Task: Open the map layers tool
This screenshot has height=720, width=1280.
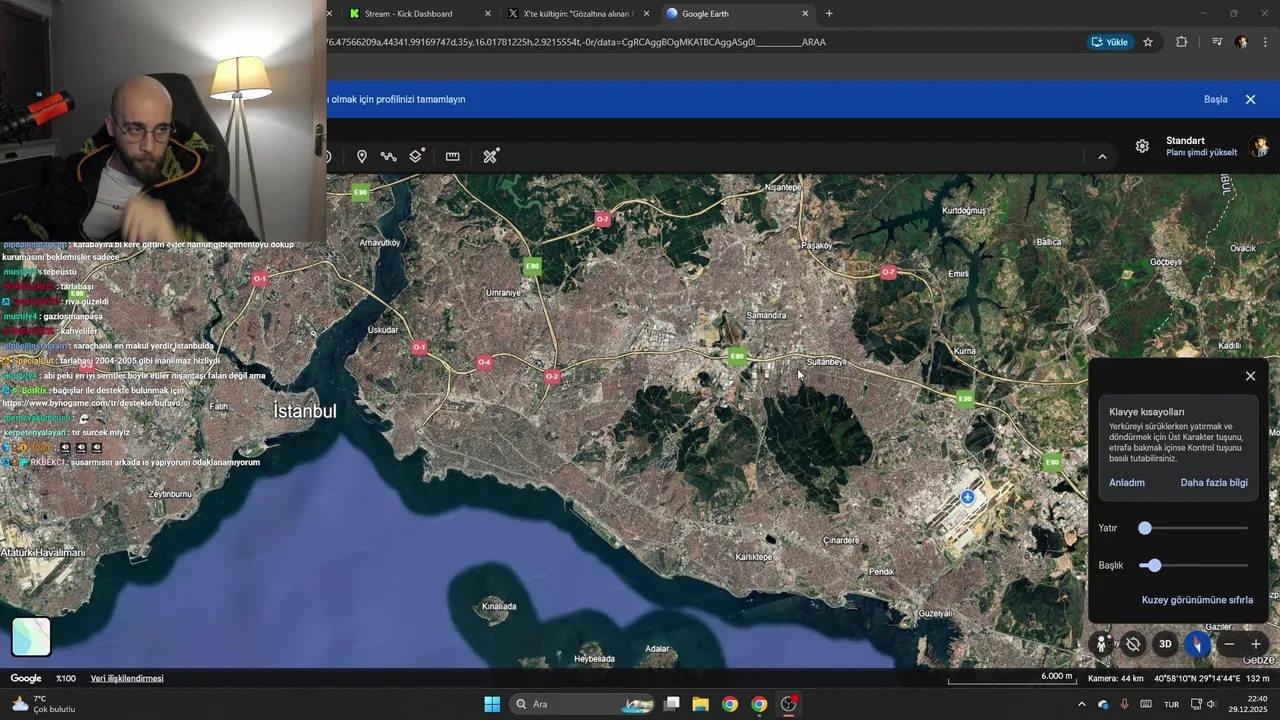Action: [416, 156]
